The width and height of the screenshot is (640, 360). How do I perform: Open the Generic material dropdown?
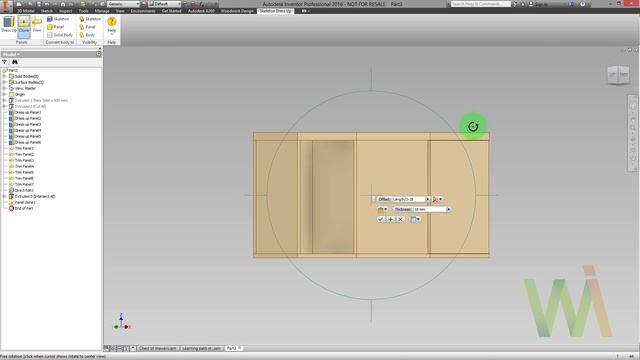click(x=123, y=4)
